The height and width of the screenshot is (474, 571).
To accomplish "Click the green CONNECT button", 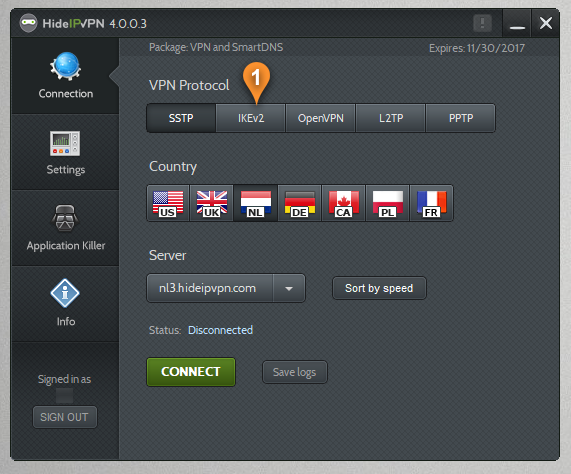I will point(191,372).
